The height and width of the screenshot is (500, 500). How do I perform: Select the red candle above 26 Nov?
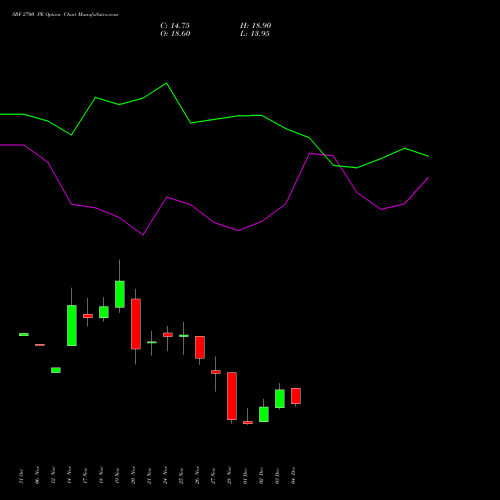tap(200, 347)
